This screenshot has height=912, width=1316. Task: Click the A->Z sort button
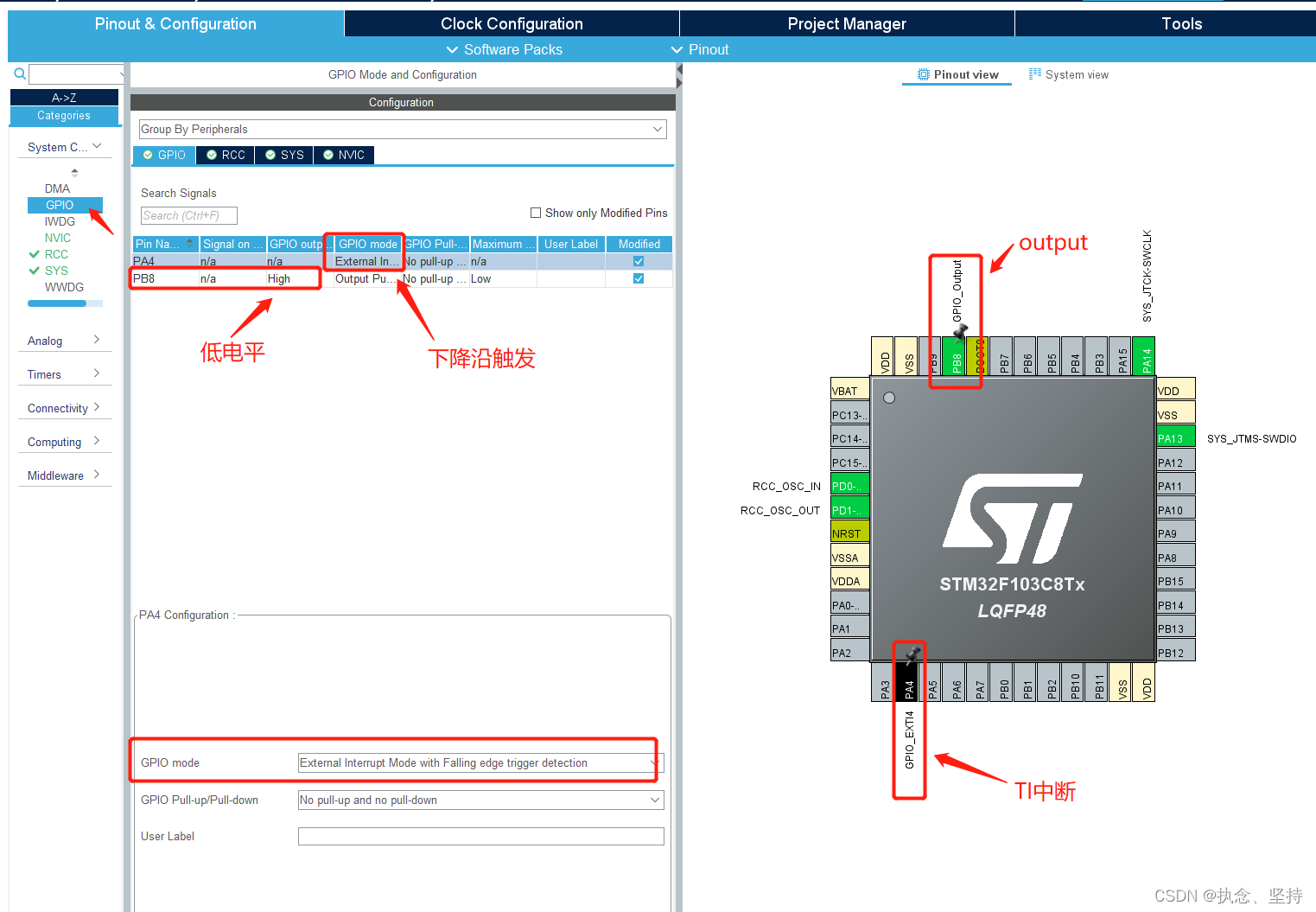coord(64,98)
